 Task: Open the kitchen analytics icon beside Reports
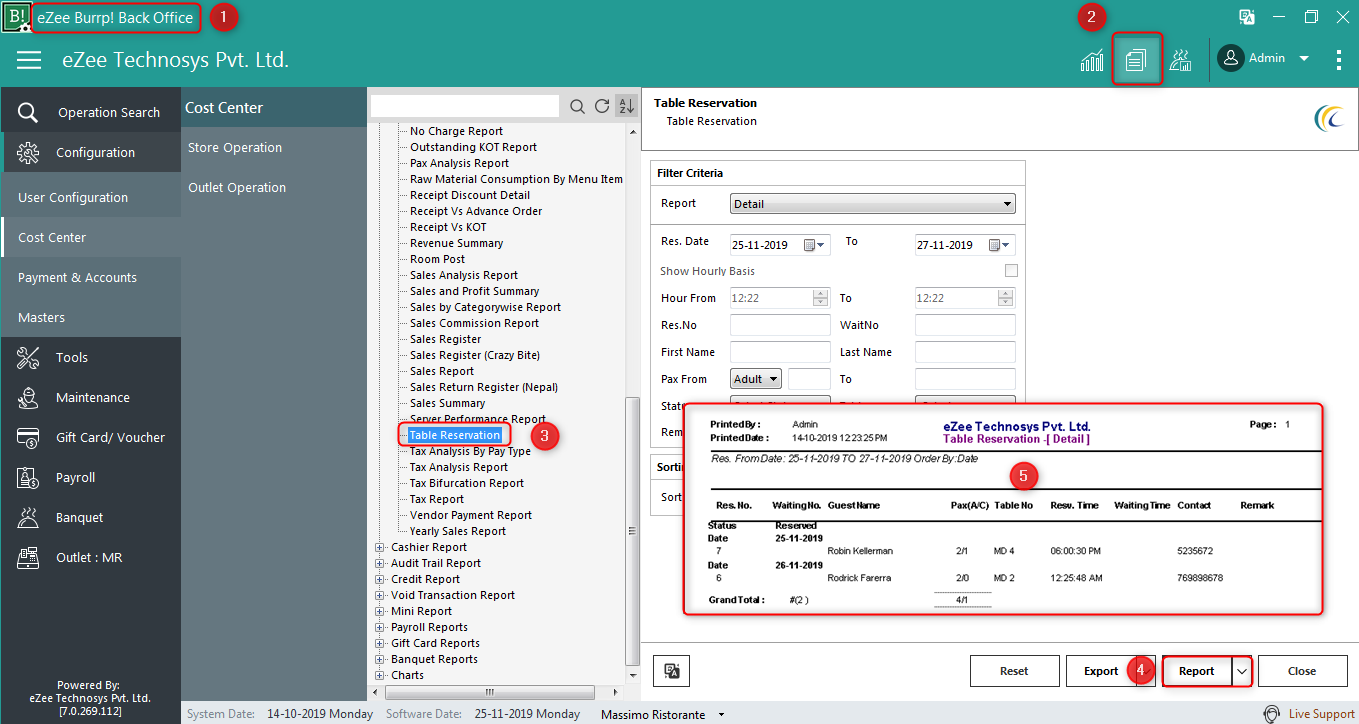point(1181,60)
